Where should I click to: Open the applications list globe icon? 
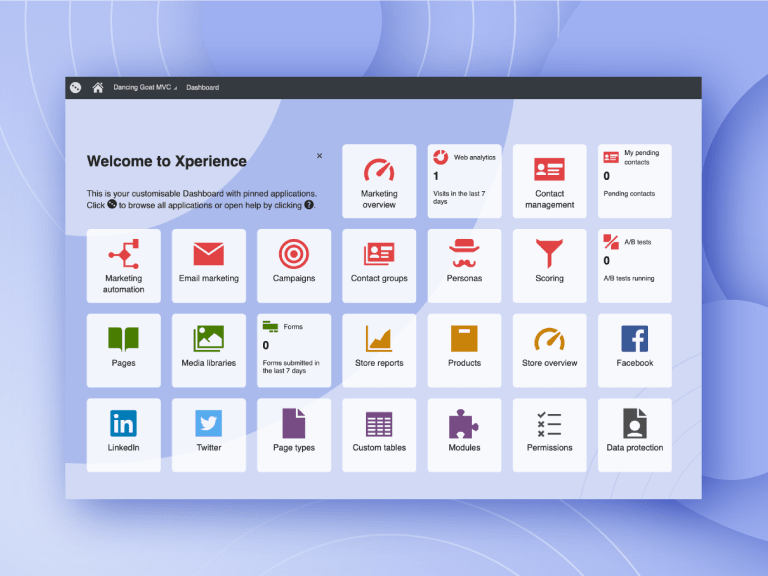coord(75,88)
